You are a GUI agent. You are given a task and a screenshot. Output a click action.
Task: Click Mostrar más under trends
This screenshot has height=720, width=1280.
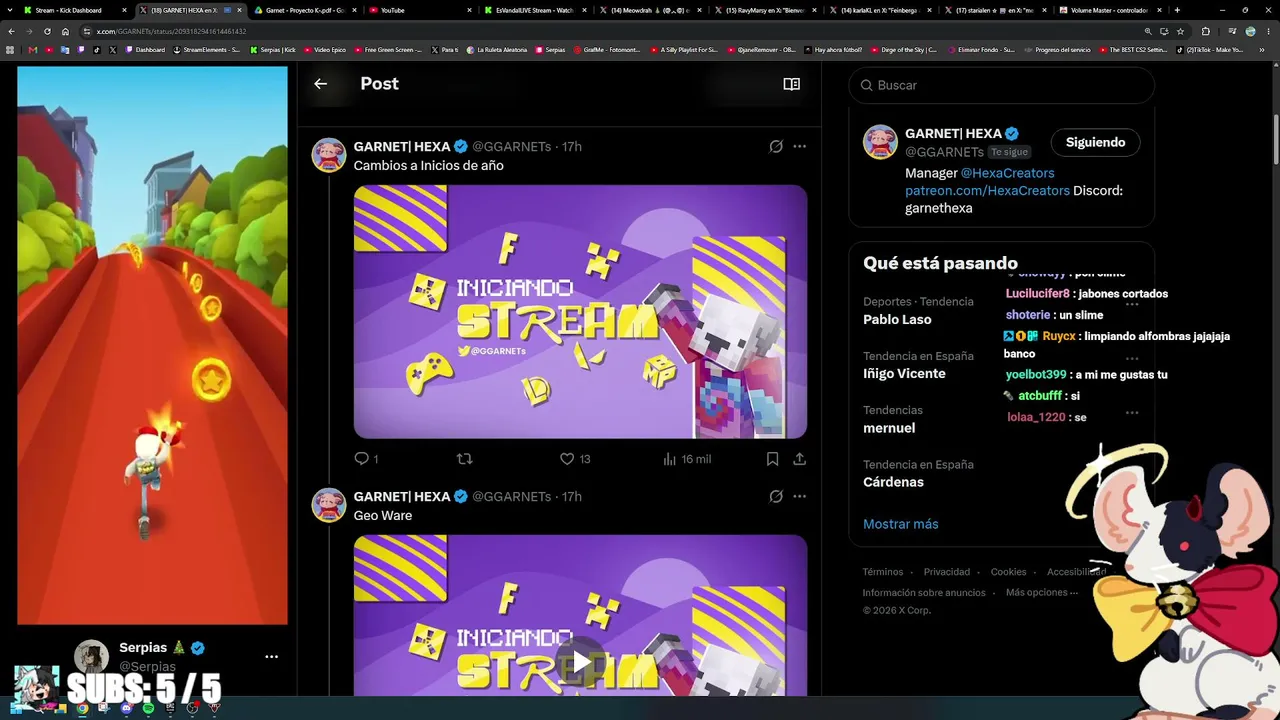[900, 524]
